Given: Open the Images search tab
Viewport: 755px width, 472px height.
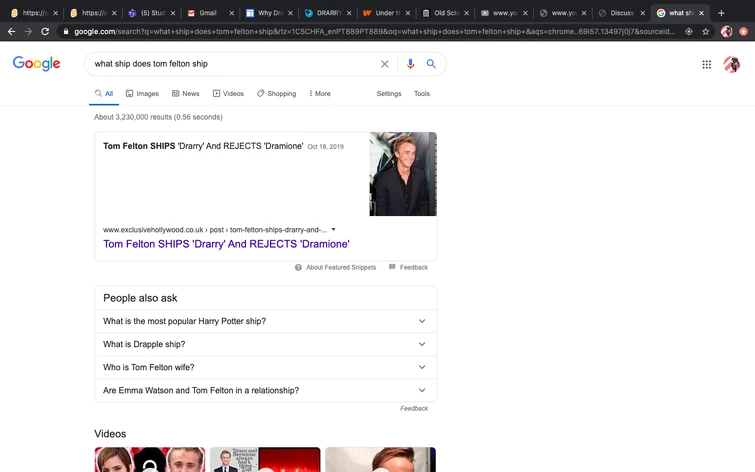Looking at the screenshot, I should (x=142, y=93).
